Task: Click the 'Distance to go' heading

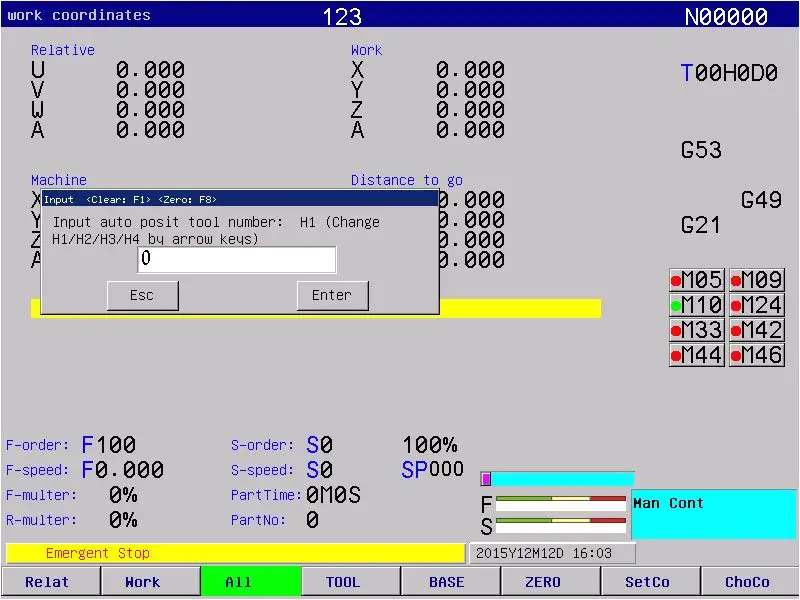Action: pos(407,180)
